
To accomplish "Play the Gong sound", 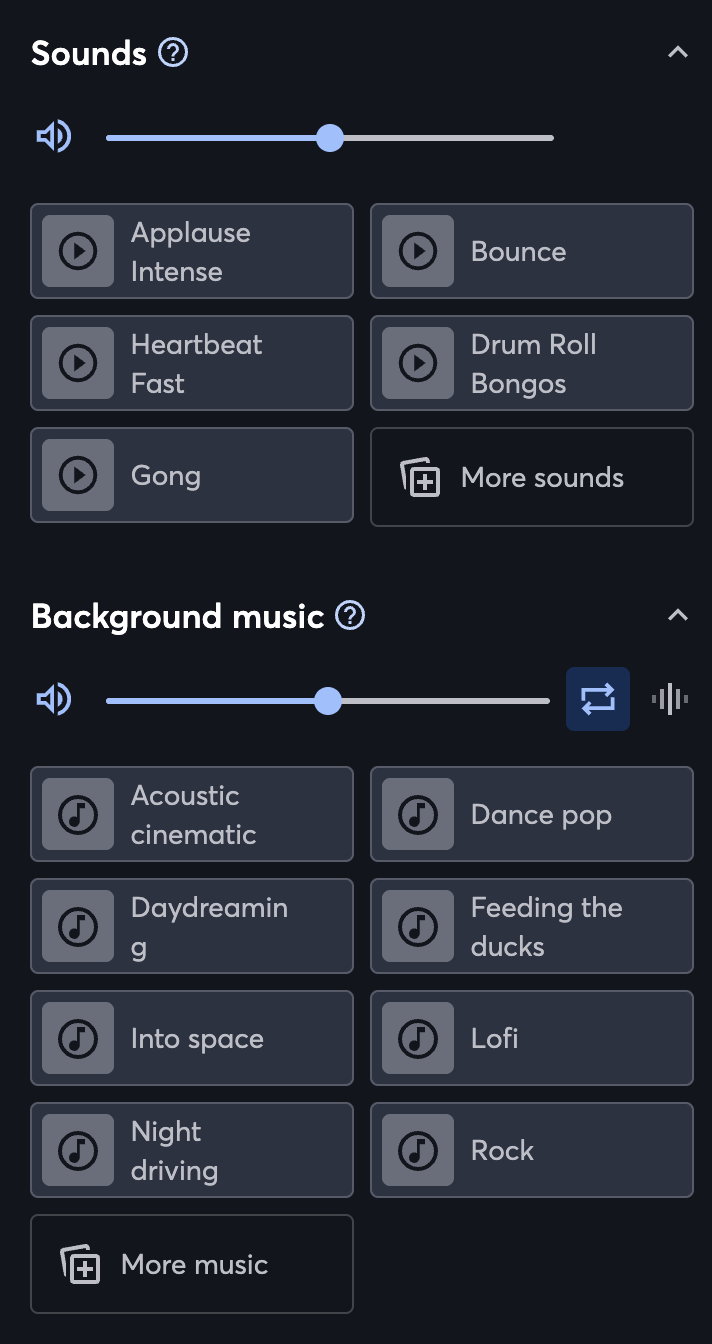I will click(78, 475).
